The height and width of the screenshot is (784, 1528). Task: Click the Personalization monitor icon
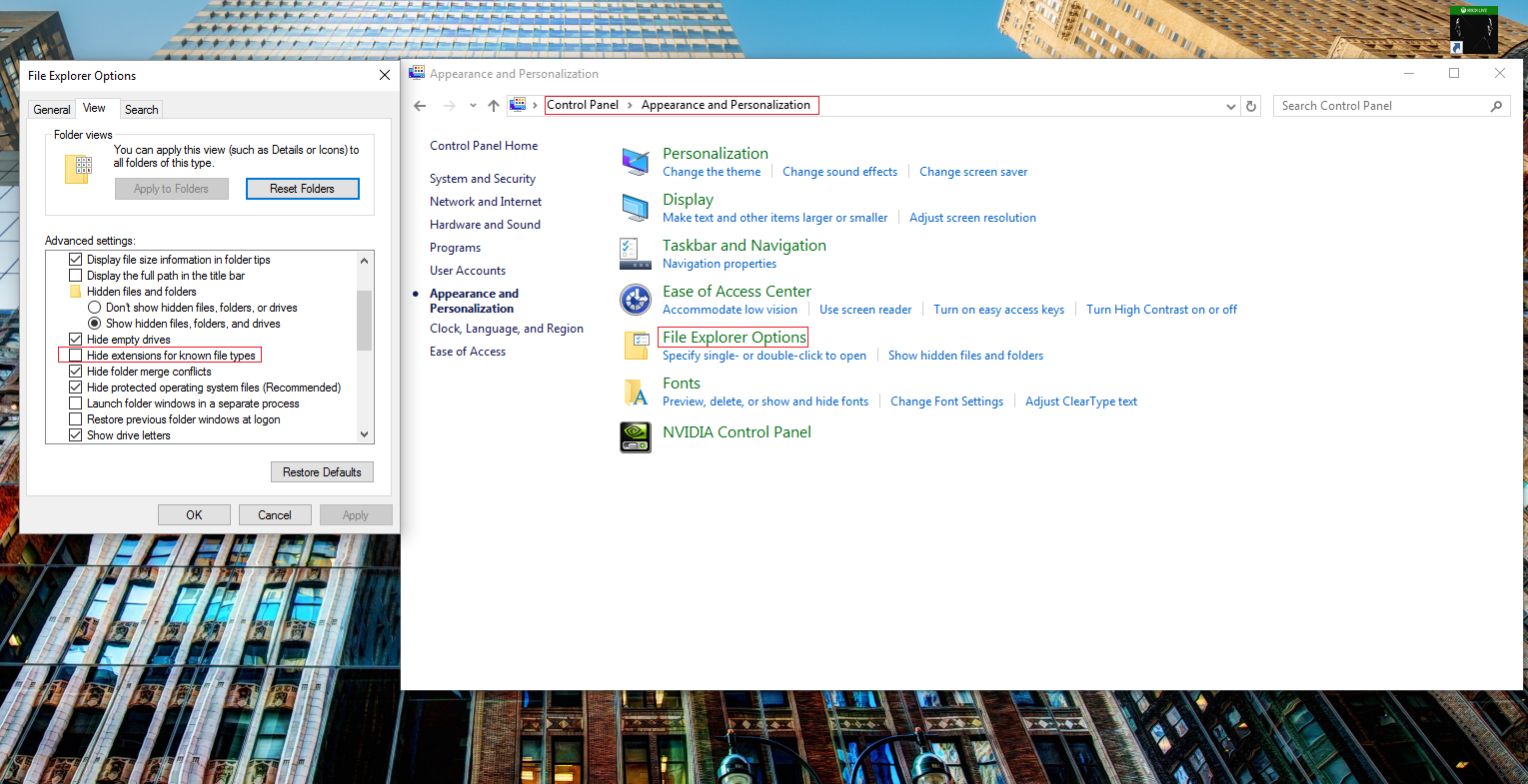[x=635, y=161]
